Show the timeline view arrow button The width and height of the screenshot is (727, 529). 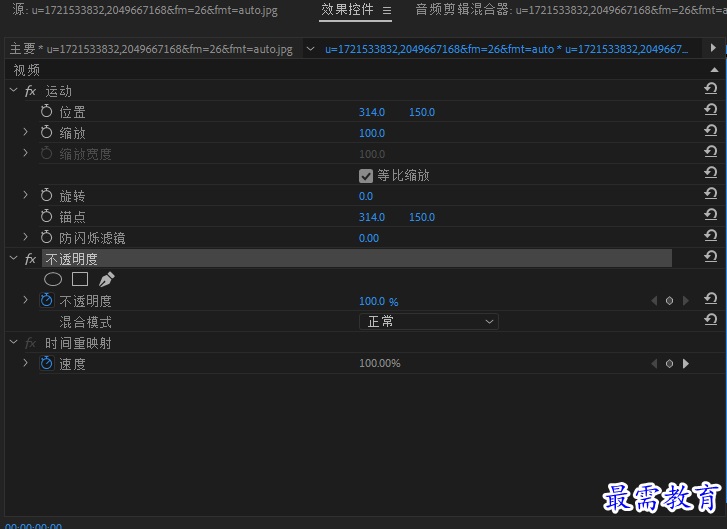click(713, 48)
